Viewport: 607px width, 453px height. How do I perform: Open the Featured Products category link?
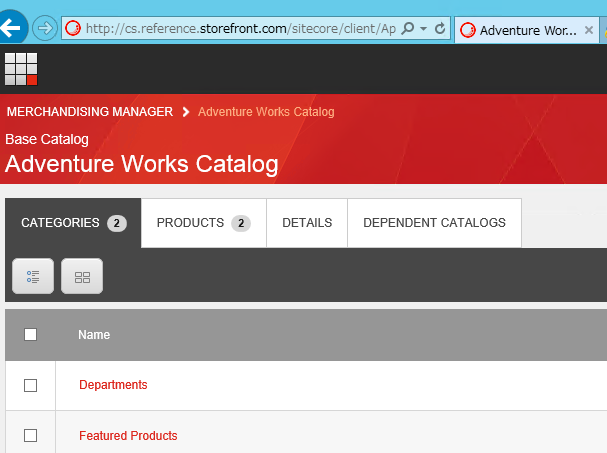point(128,436)
